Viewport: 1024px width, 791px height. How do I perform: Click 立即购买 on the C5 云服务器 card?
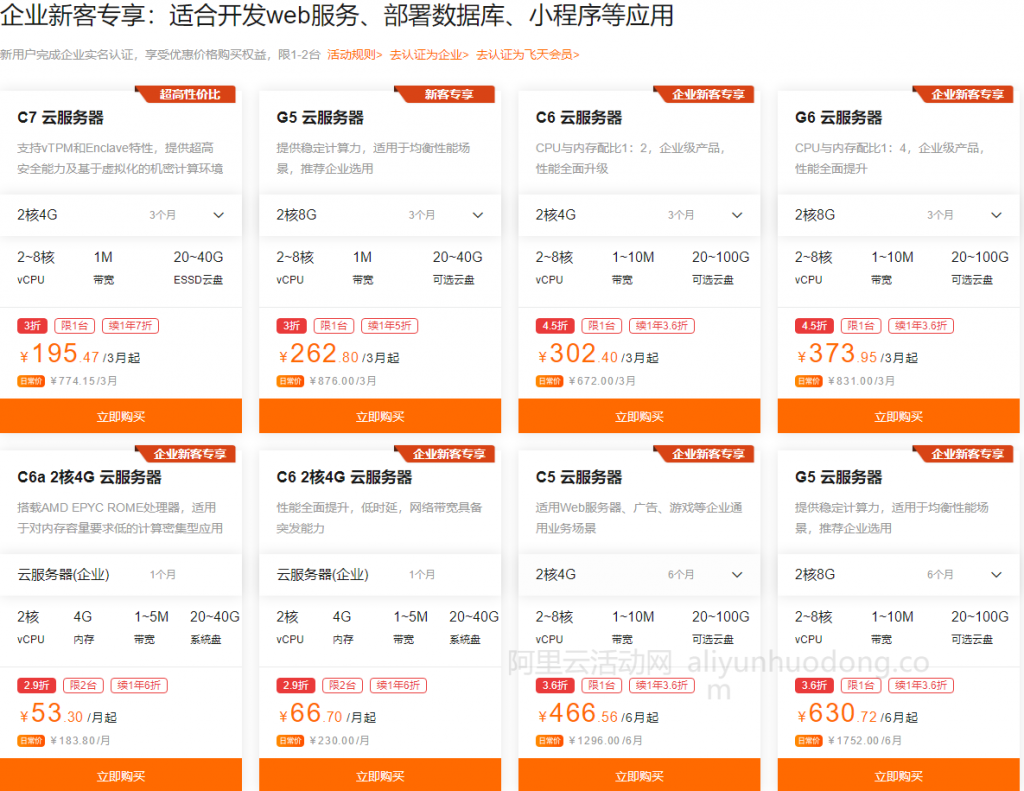tap(639, 775)
